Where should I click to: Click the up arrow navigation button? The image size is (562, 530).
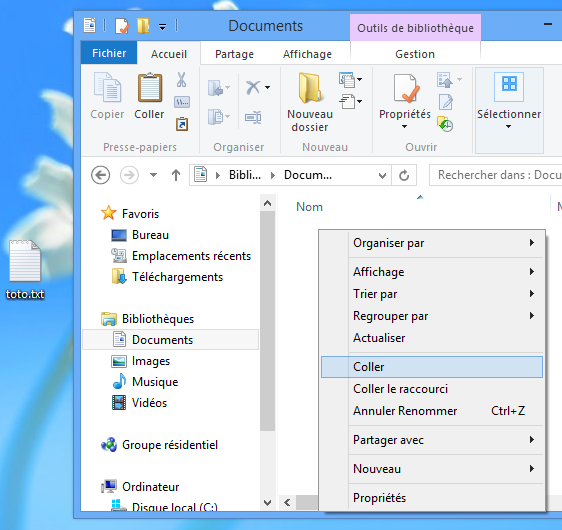point(176,175)
